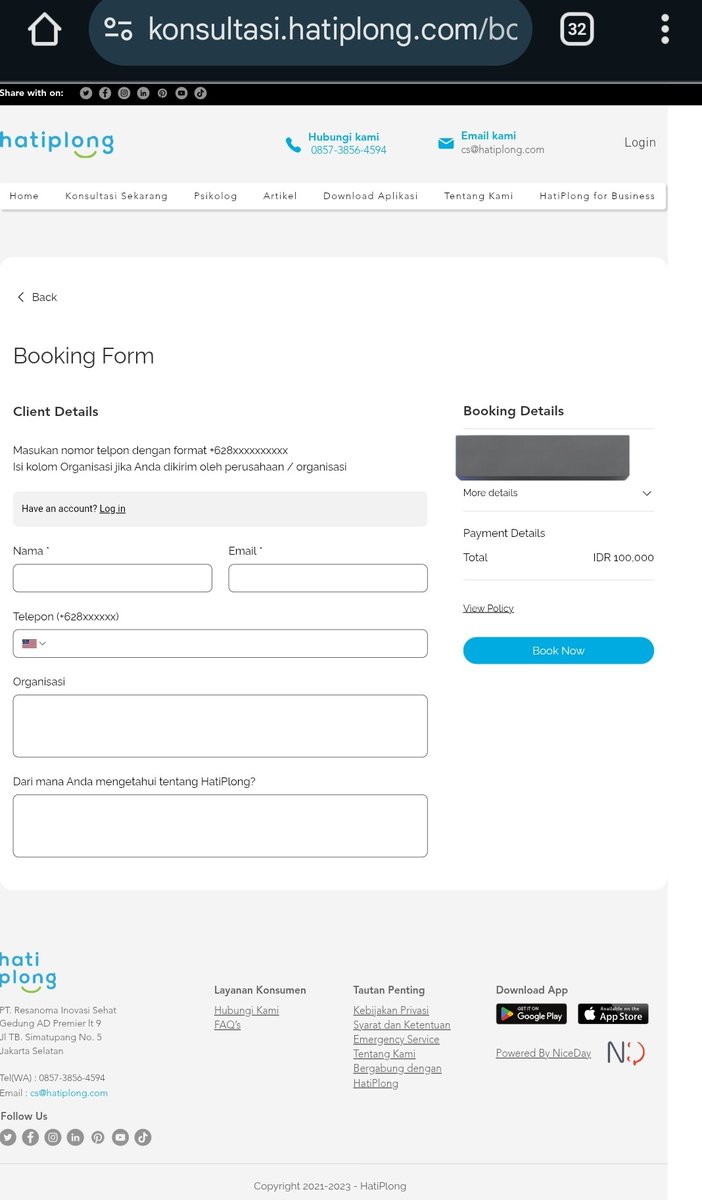Open the Artikel menu item
This screenshot has width=702, height=1200.
point(280,196)
